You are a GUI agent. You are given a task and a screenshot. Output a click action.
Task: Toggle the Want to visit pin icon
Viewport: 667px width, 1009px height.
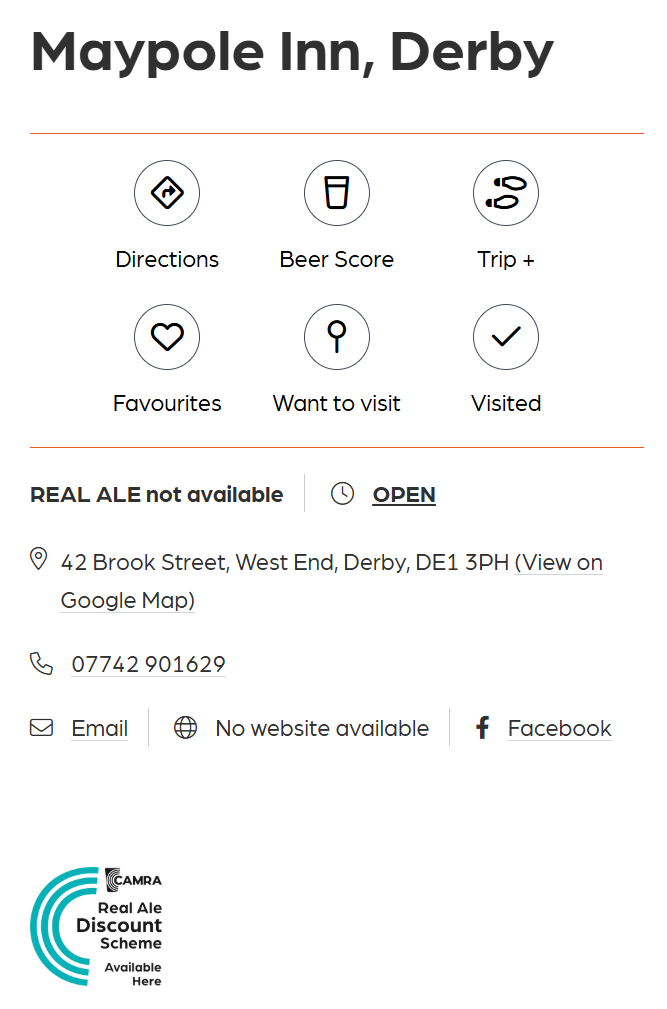(337, 337)
